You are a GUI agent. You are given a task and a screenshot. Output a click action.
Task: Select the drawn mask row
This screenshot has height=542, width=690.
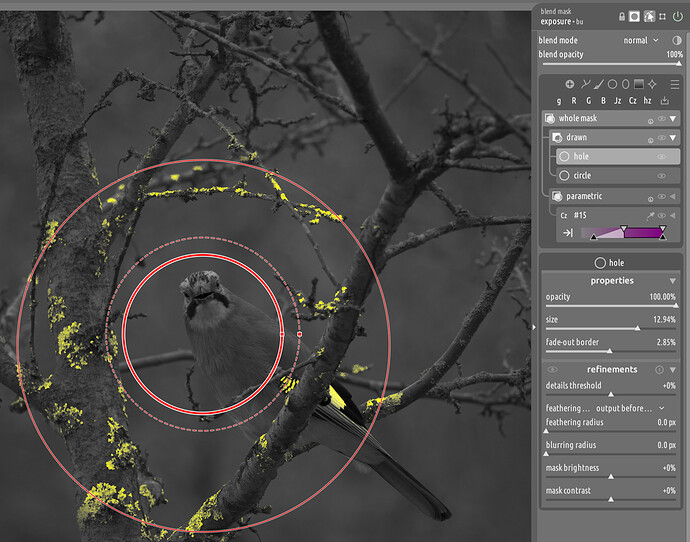coord(614,137)
